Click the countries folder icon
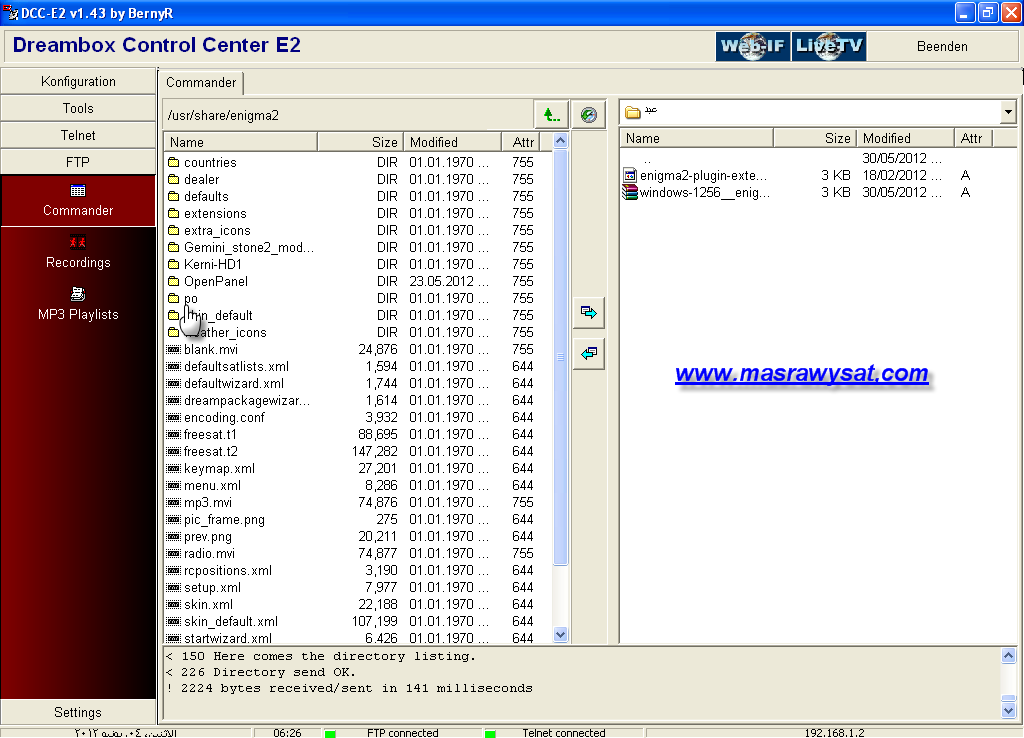Screen dimensions: 1024x738 click(x=173, y=162)
